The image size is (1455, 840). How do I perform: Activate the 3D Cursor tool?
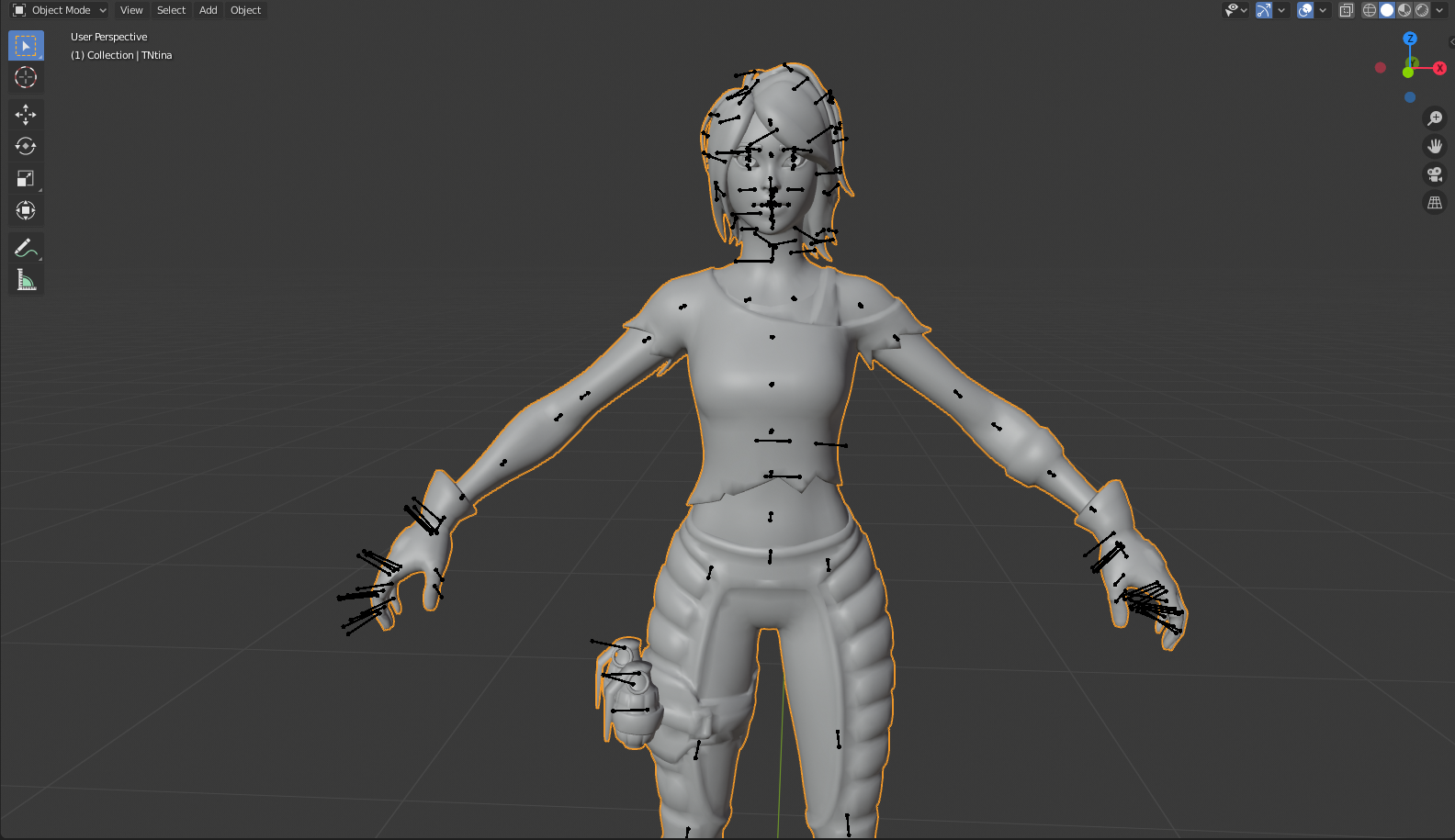click(x=26, y=77)
